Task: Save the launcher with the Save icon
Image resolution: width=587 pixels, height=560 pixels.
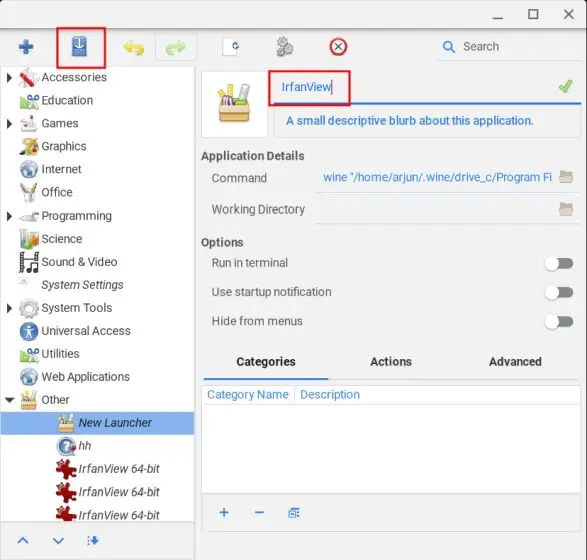Action: [79, 47]
